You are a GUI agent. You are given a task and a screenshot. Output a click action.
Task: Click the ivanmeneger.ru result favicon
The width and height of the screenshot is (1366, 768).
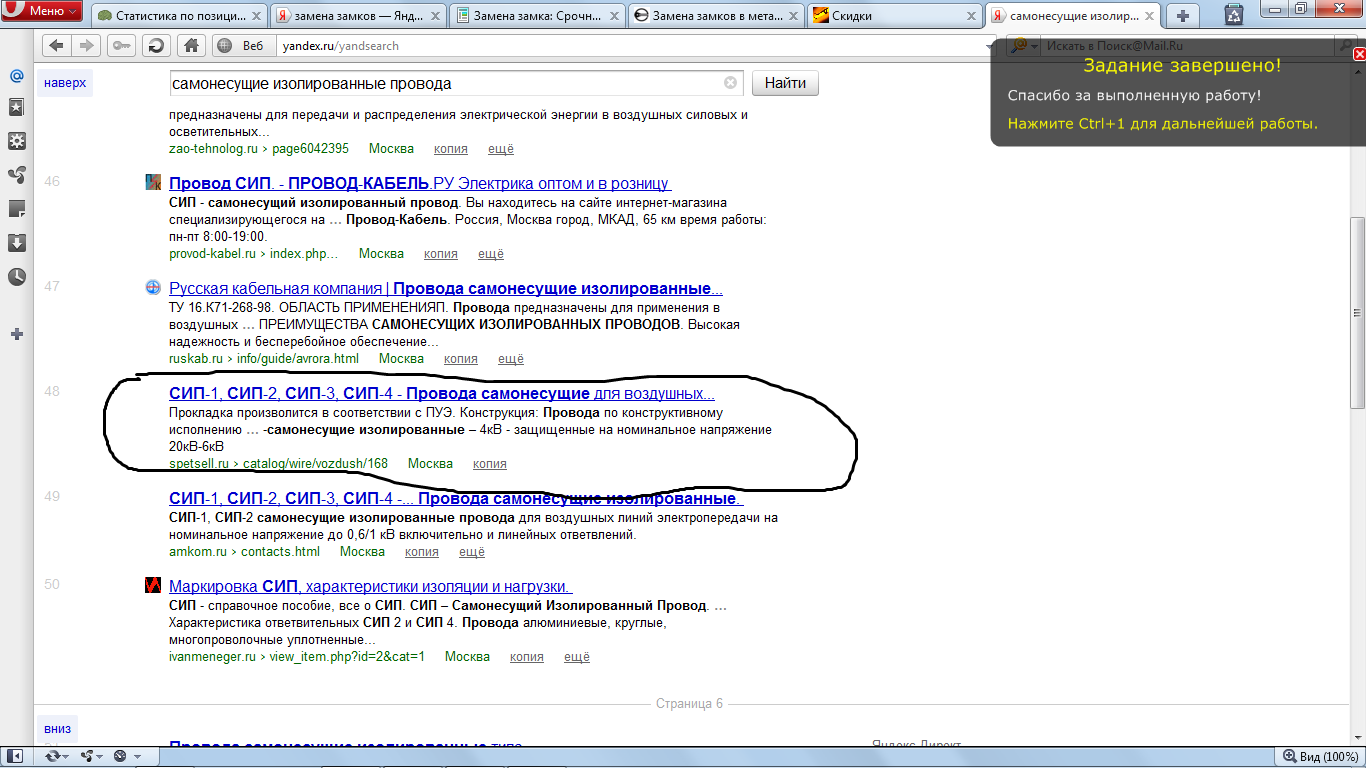tap(153, 585)
